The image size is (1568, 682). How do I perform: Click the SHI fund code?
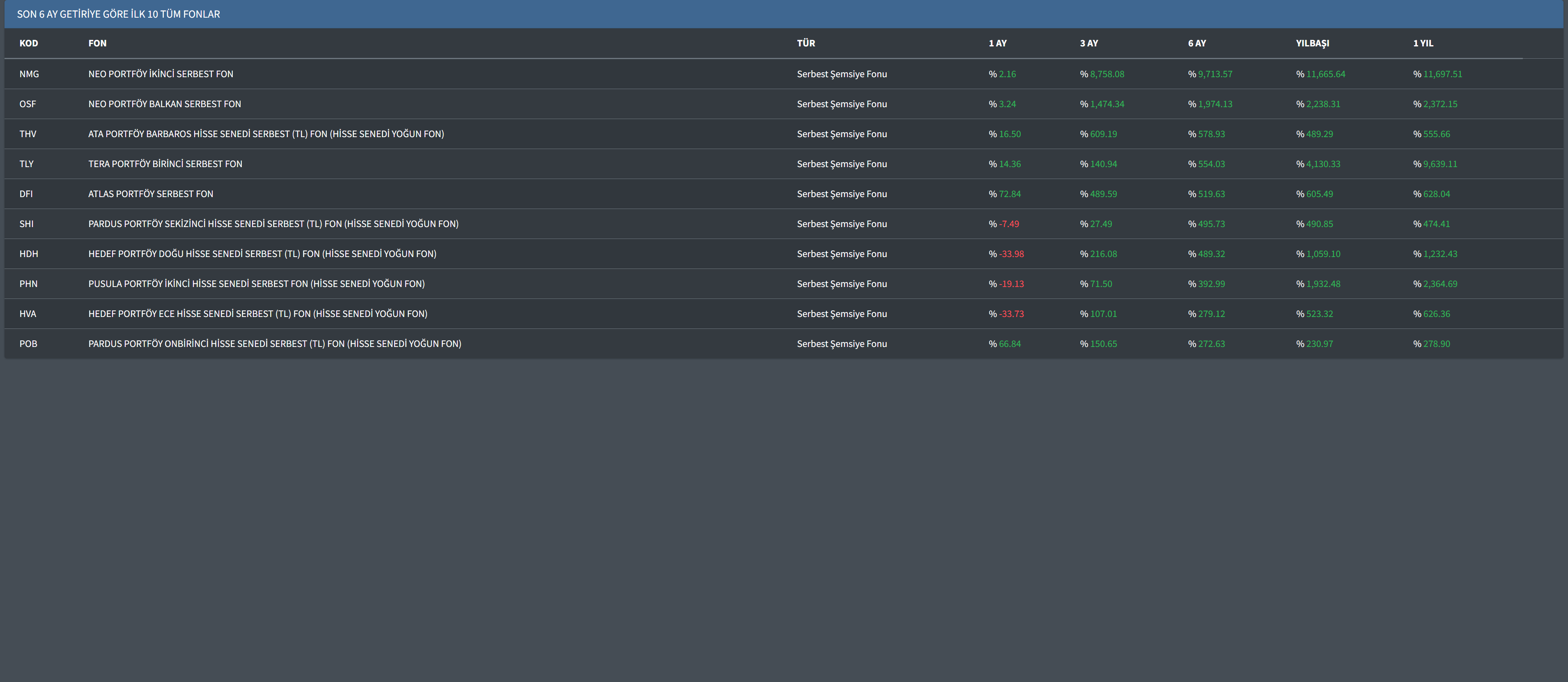pos(26,224)
